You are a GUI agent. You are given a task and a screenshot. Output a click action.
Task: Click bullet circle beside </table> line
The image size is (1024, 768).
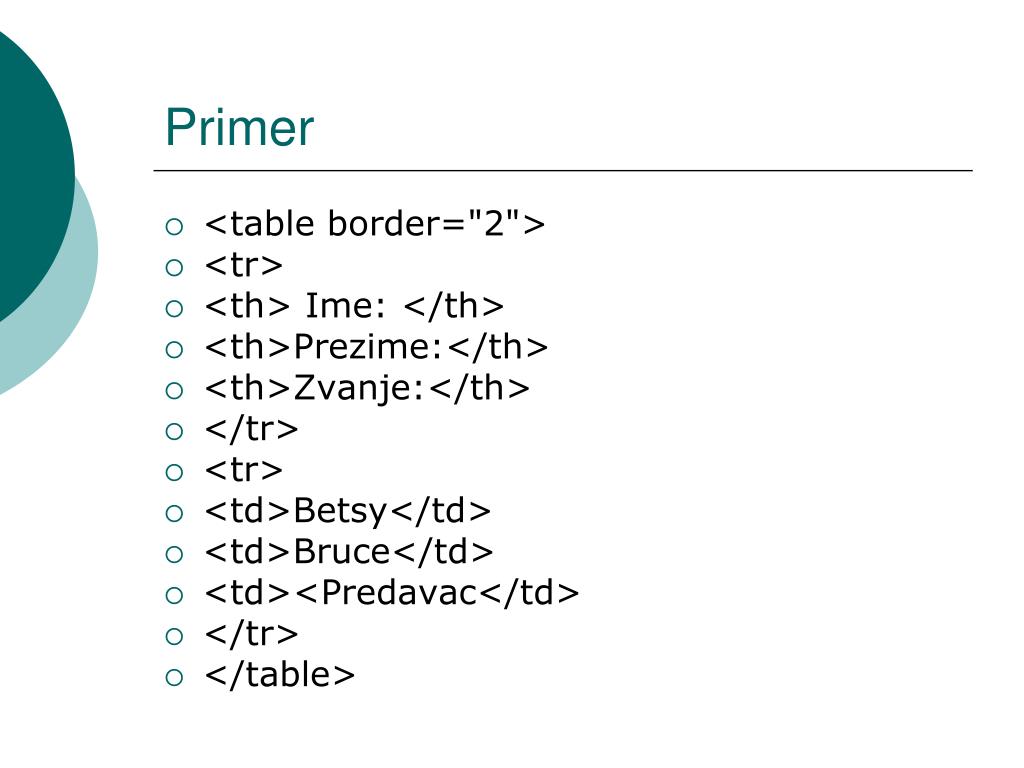pos(174,677)
